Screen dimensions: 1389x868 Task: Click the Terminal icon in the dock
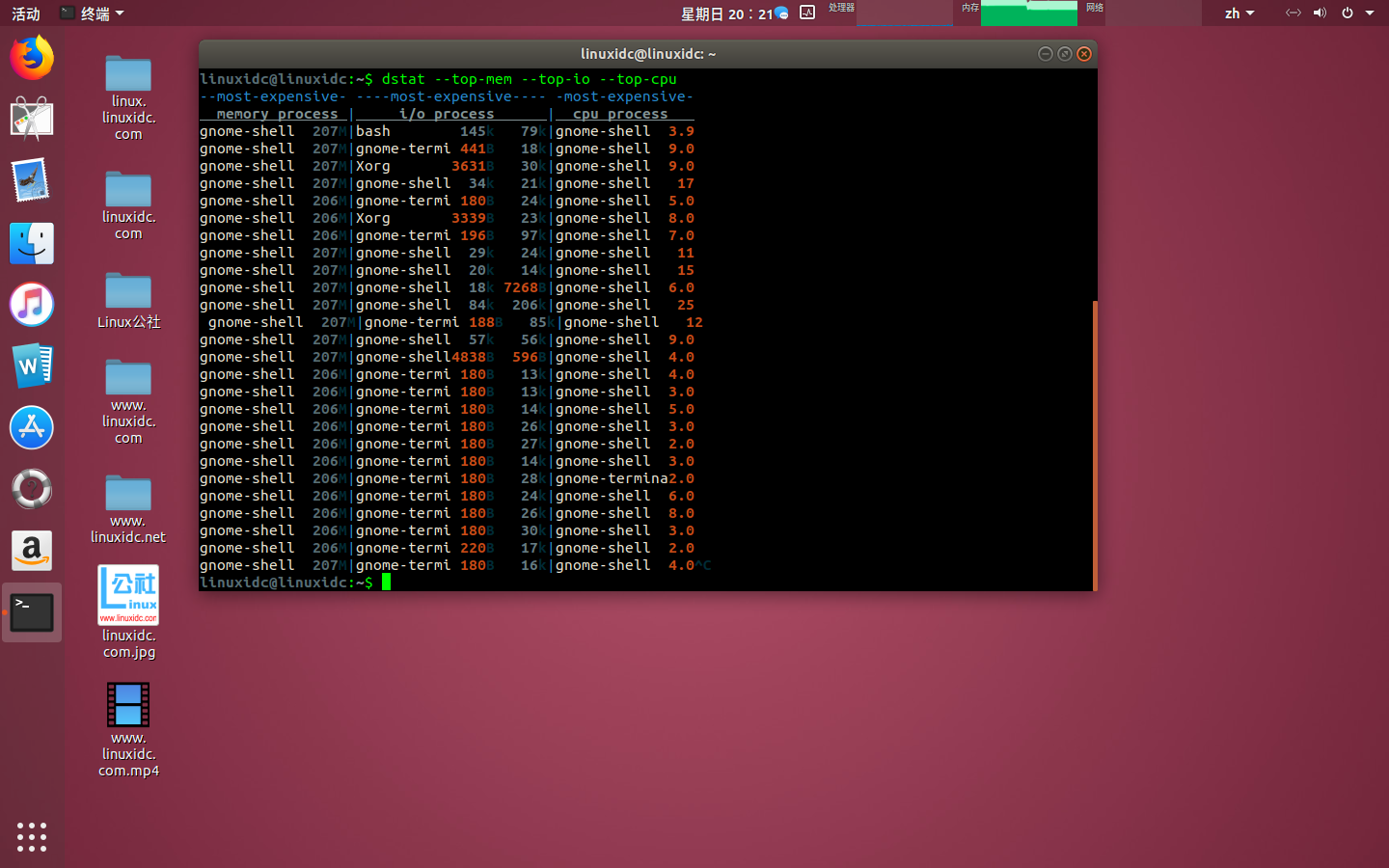pos(32,612)
